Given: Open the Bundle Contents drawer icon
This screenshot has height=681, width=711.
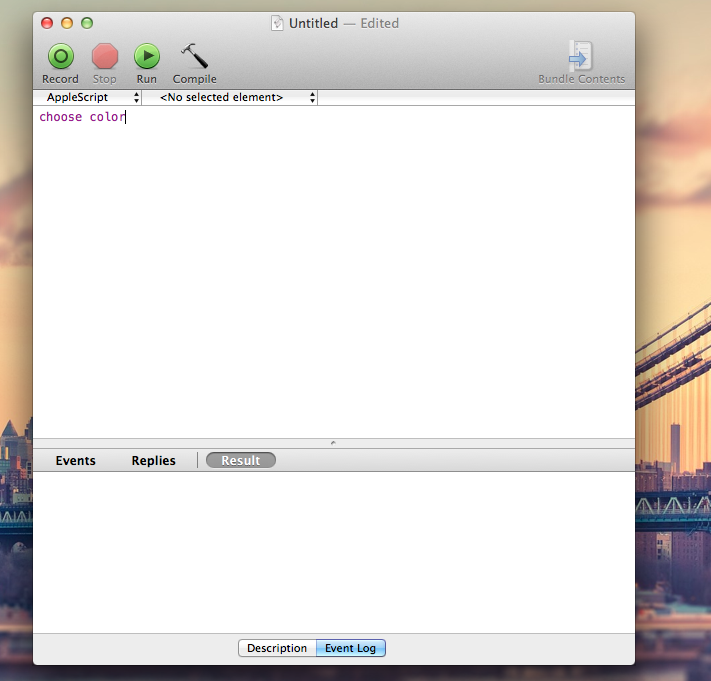Looking at the screenshot, I should point(581,56).
